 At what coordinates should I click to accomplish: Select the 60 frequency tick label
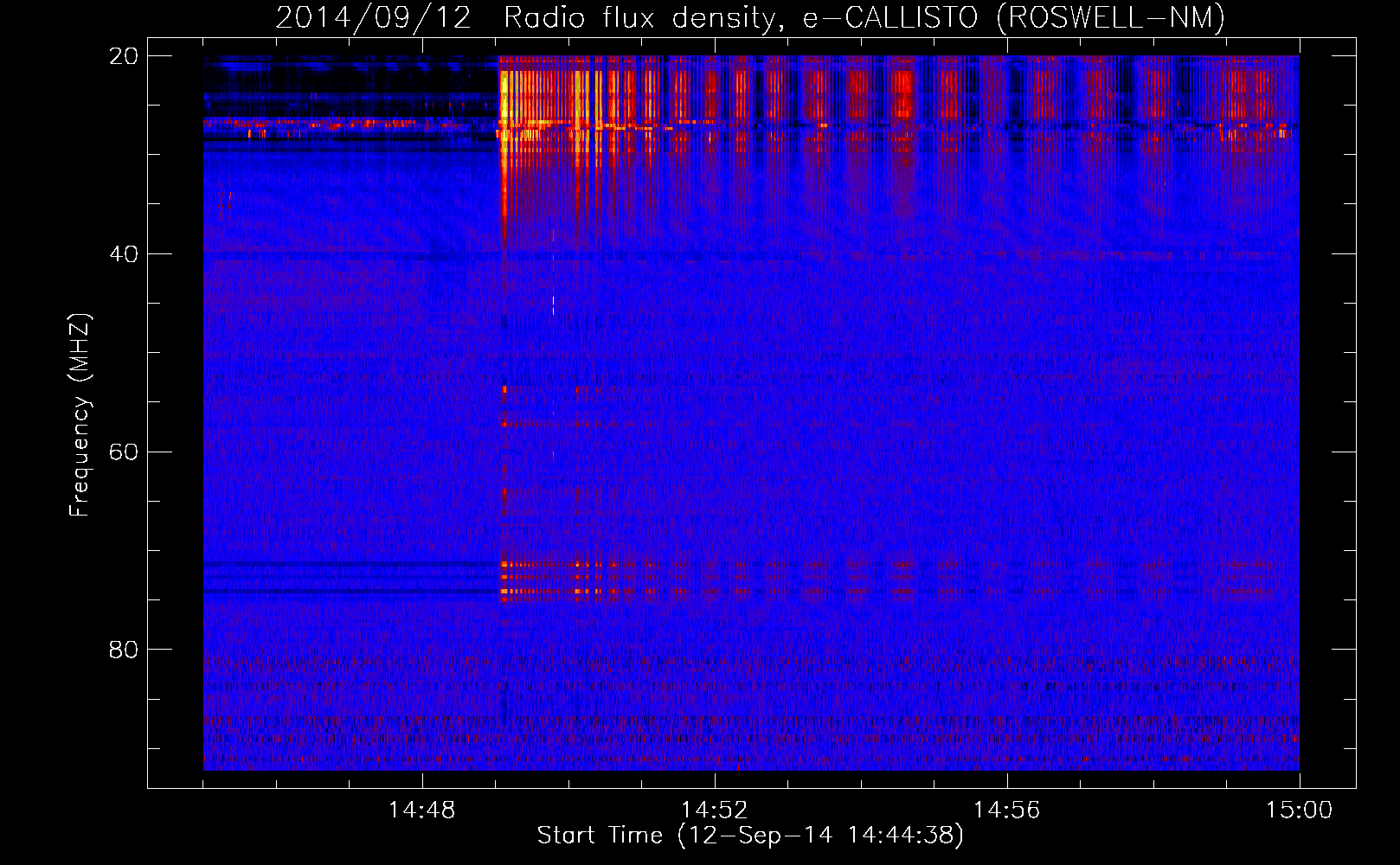(x=124, y=452)
